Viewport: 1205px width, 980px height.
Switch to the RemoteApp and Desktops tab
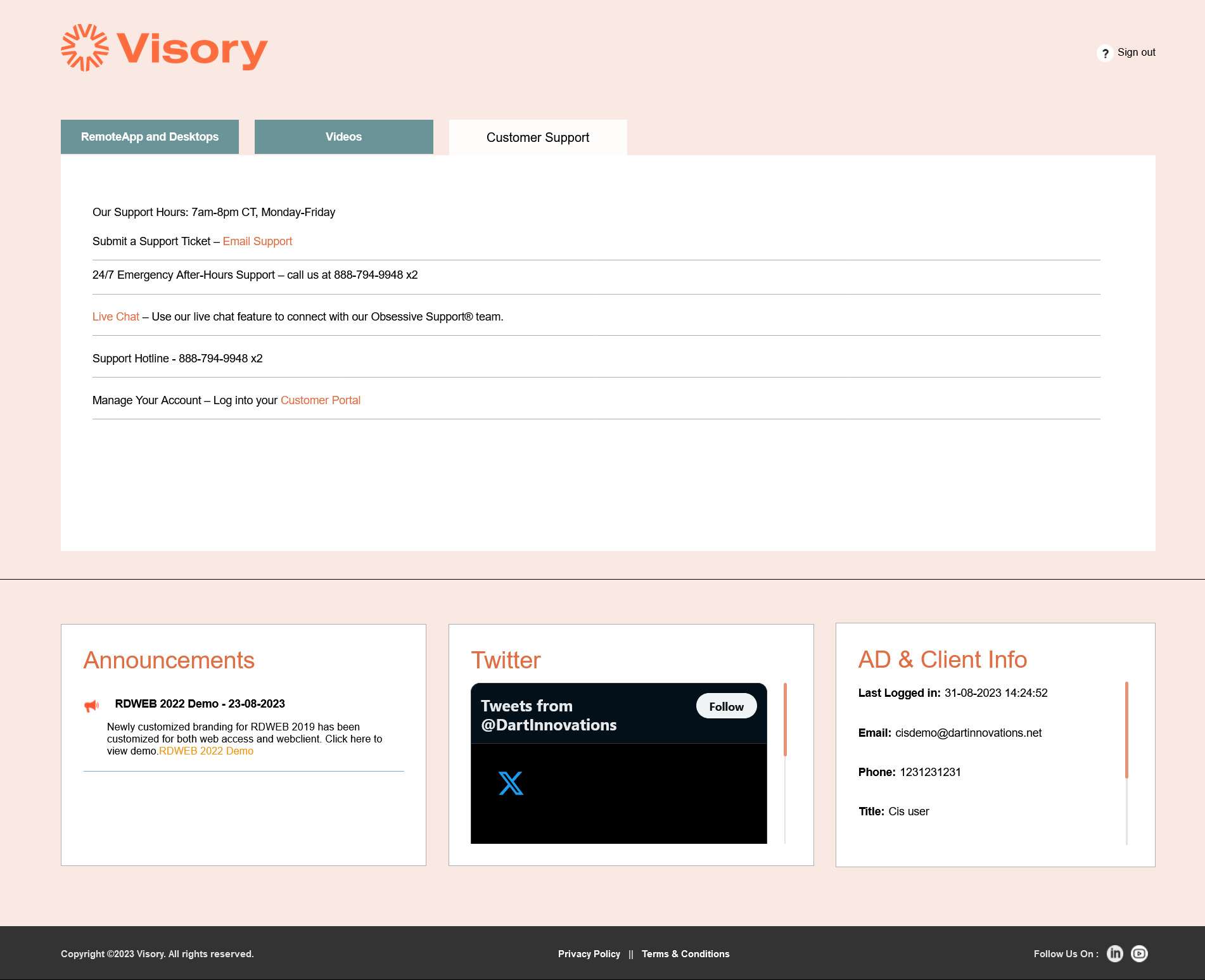(x=150, y=136)
